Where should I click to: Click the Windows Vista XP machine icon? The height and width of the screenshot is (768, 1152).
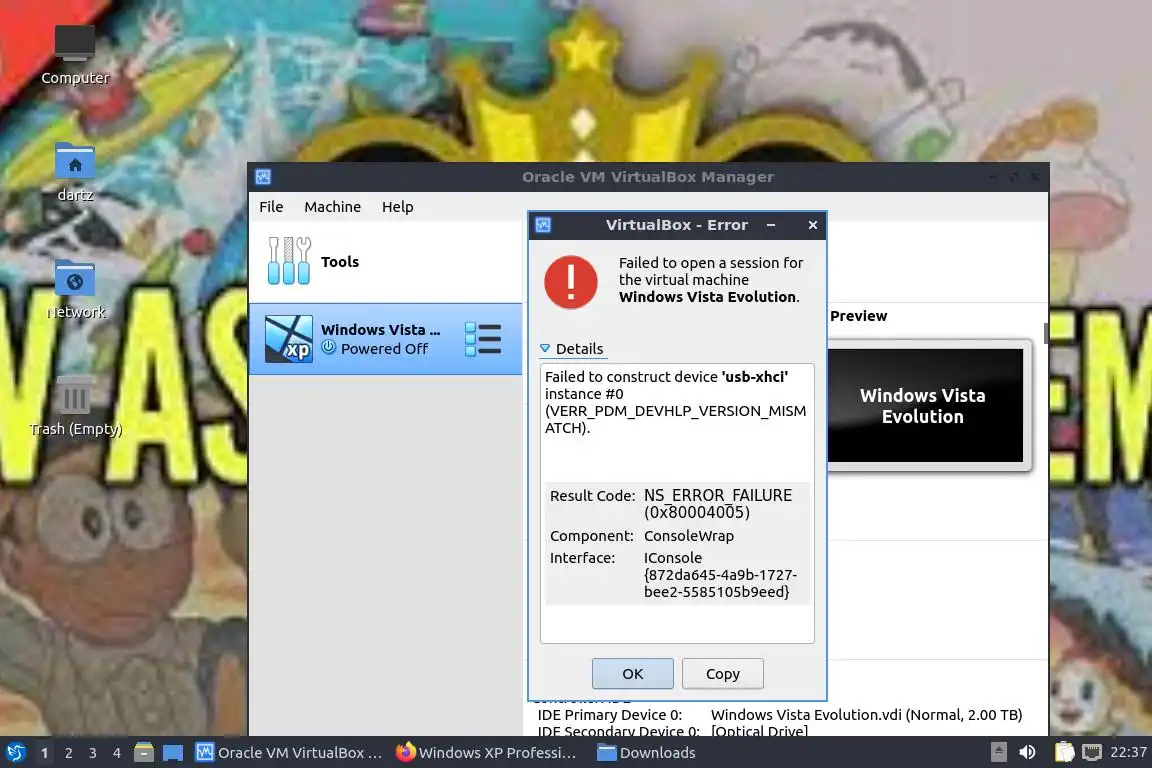pyautogui.click(x=288, y=339)
